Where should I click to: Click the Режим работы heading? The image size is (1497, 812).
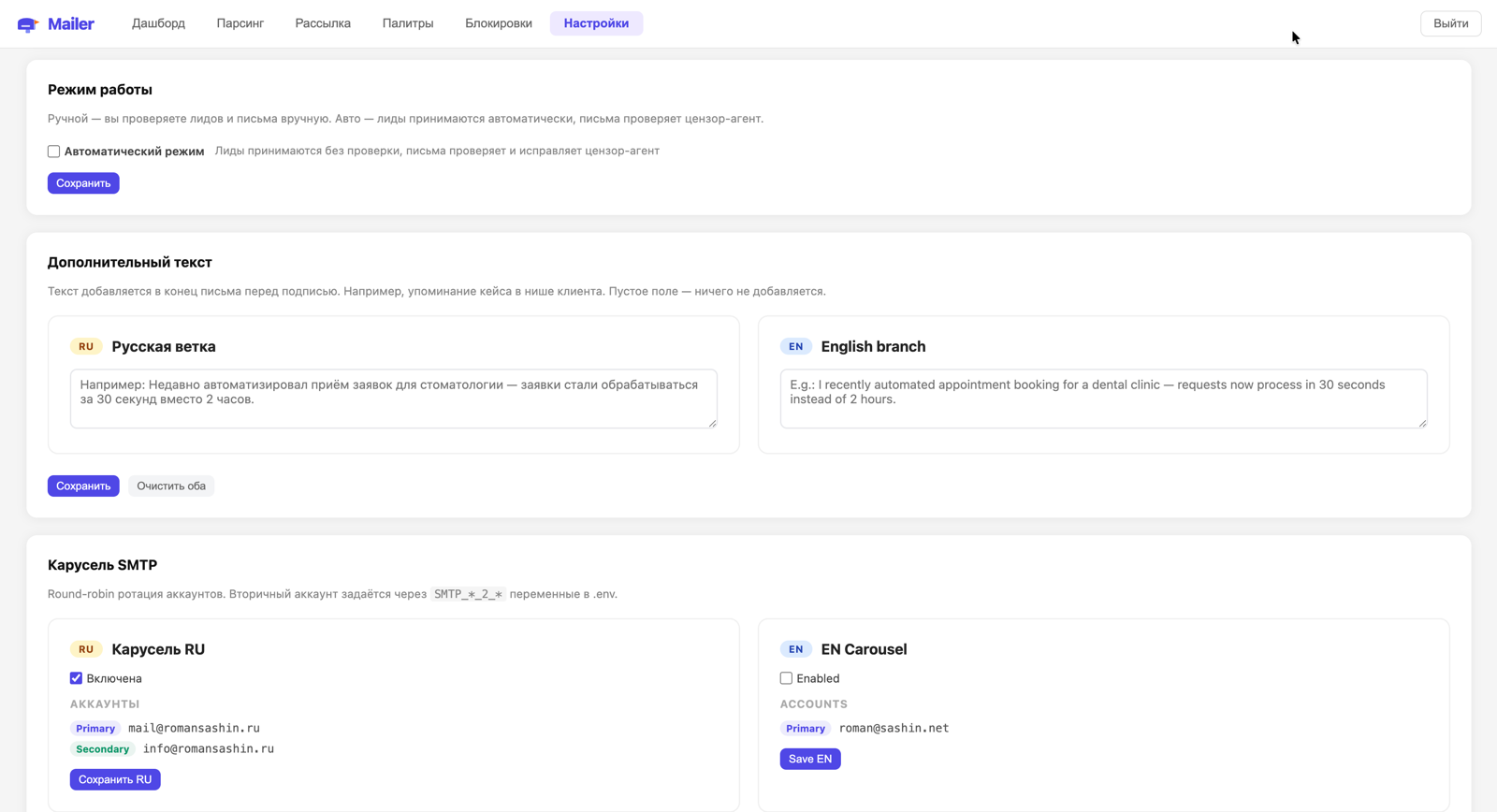coord(100,90)
